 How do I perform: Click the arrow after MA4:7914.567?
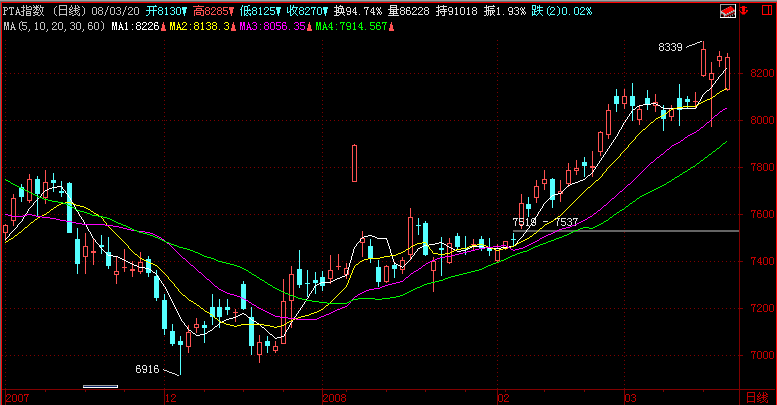(x=388, y=27)
